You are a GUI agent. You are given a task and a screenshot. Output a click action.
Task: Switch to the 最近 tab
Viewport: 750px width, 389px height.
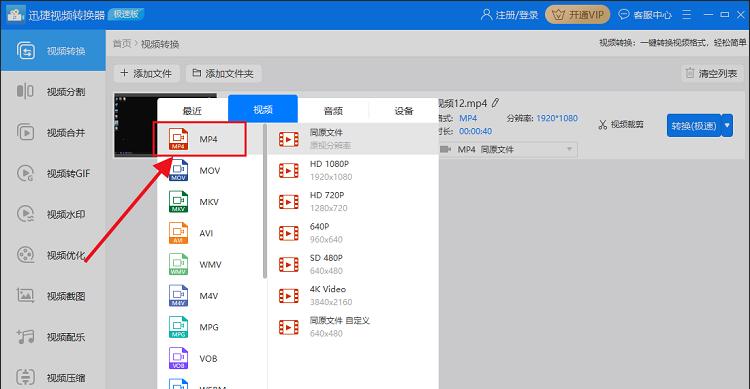click(192, 111)
